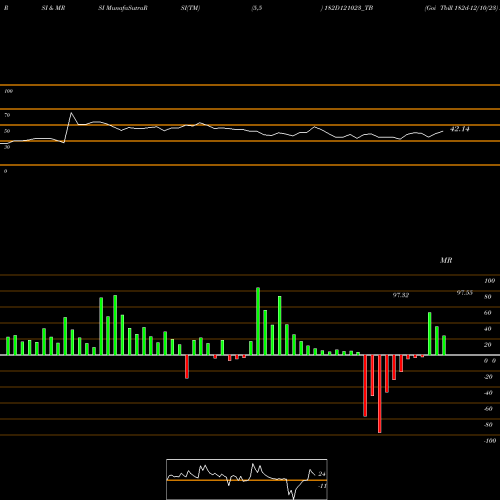Click the 'SI(TM)' header label
Image resolution: width=500 pixels, height=500 pixels.
[x=190, y=8]
